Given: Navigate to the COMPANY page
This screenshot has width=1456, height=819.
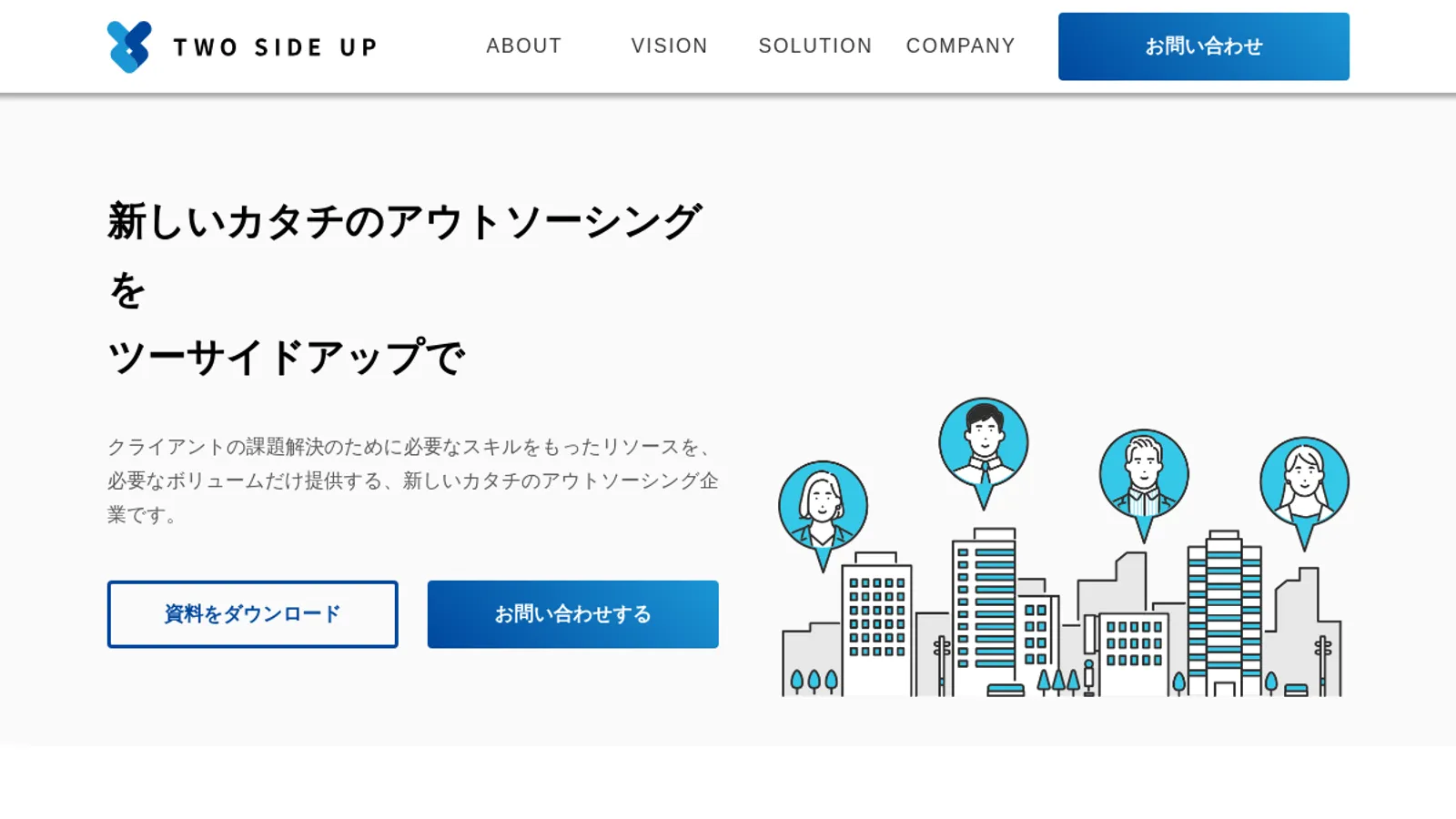Looking at the screenshot, I should tap(960, 45).
